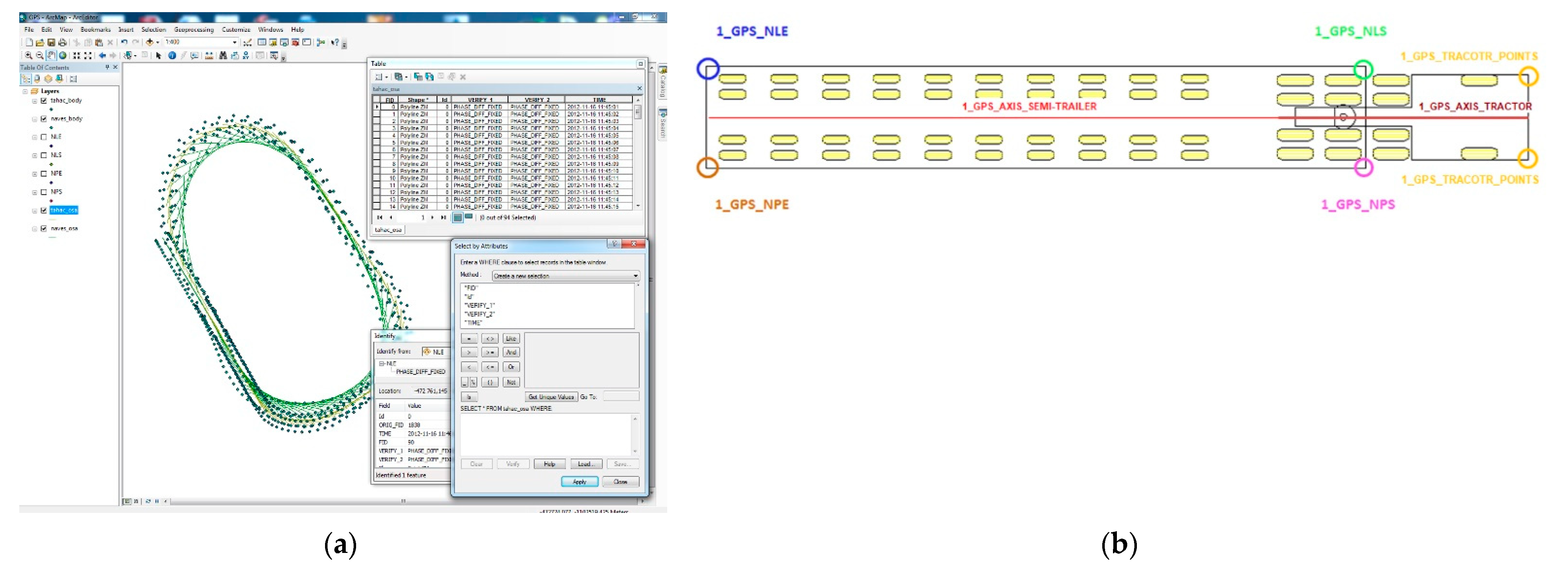This screenshot has width=1568, height=569.
Task: Open the Selection menu
Action: 153,29
